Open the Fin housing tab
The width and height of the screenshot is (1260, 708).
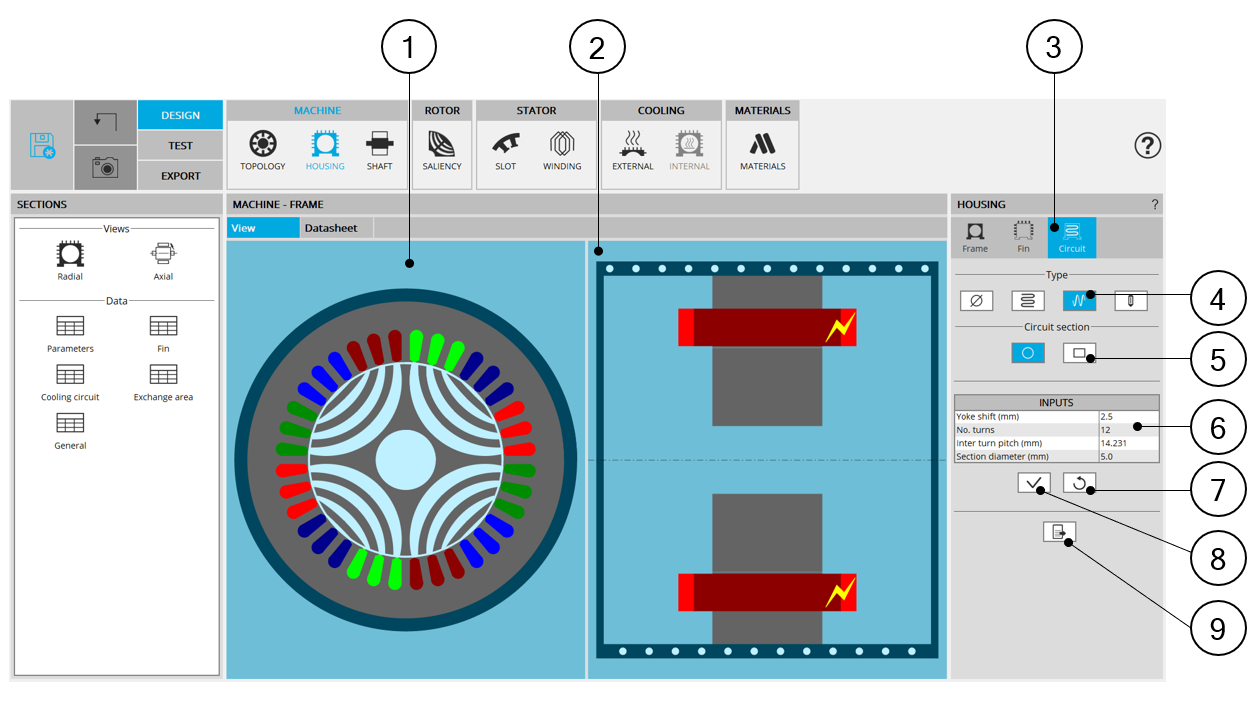[x=1023, y=237]
